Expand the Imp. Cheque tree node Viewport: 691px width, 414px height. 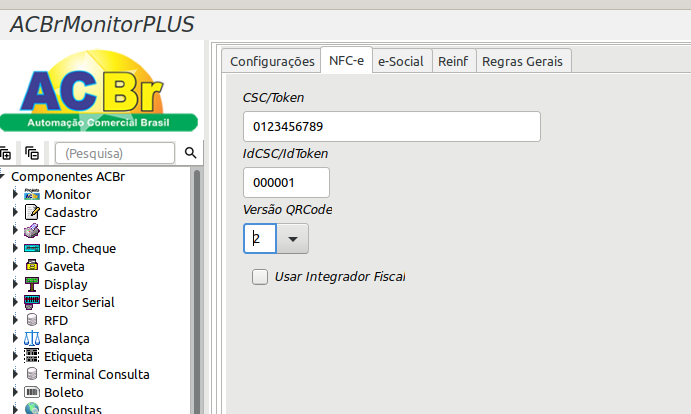tap(15, 248)
